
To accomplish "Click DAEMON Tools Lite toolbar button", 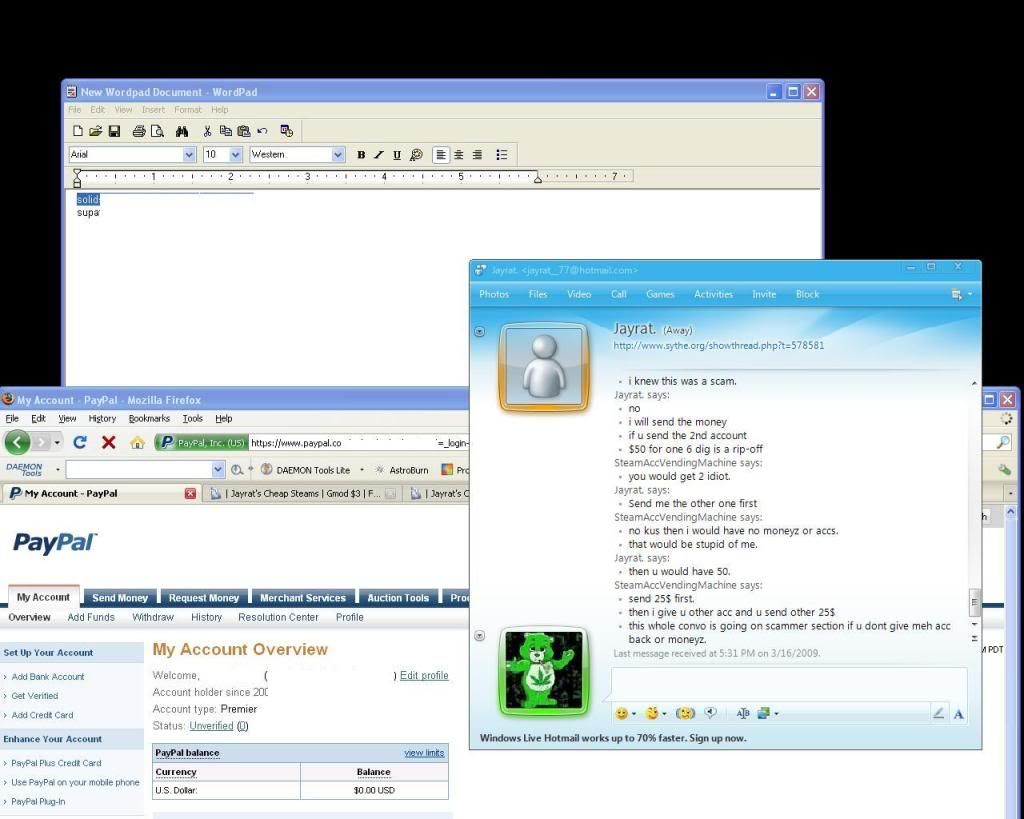I will coord(306,470).
